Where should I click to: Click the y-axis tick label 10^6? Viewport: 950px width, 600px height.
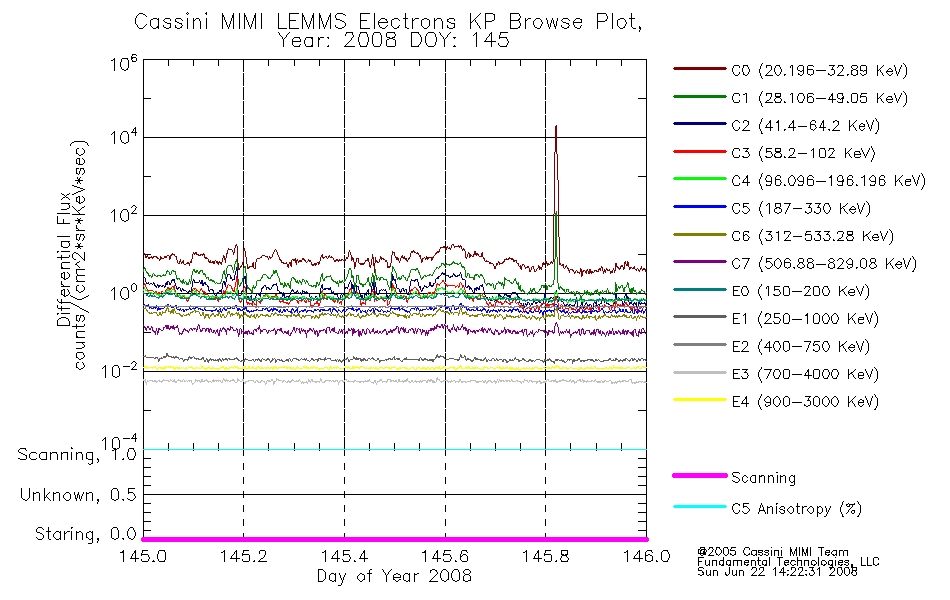coord(124,62)
